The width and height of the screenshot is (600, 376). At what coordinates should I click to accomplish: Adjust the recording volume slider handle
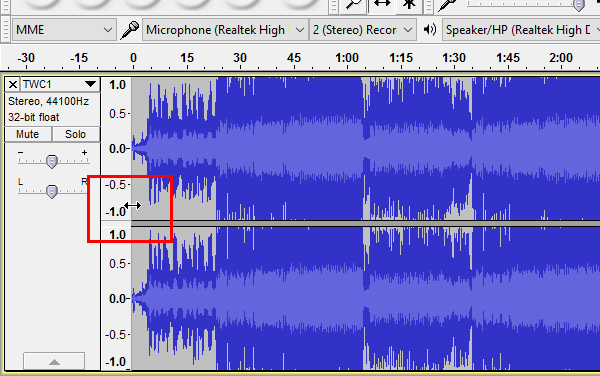coord(579,5)
